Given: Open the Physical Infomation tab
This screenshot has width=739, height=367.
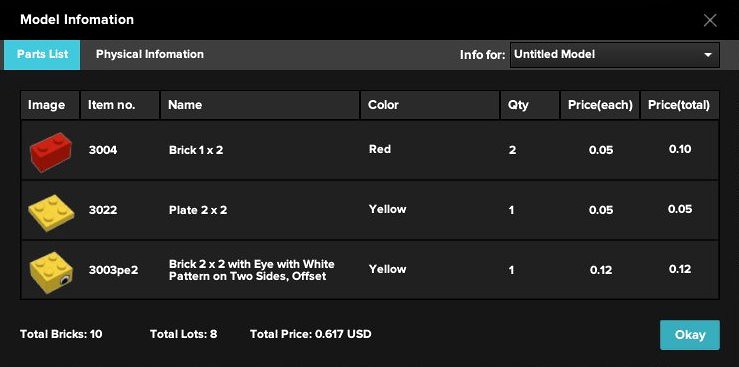Looking at the screenshot, I should click(150, 55).
